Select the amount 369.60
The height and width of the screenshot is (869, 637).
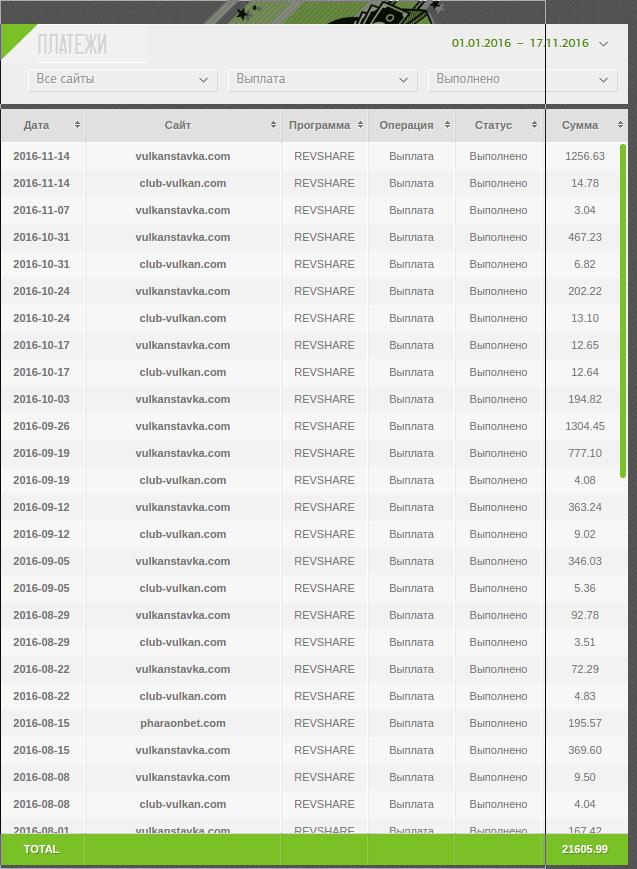click(585, 751)
